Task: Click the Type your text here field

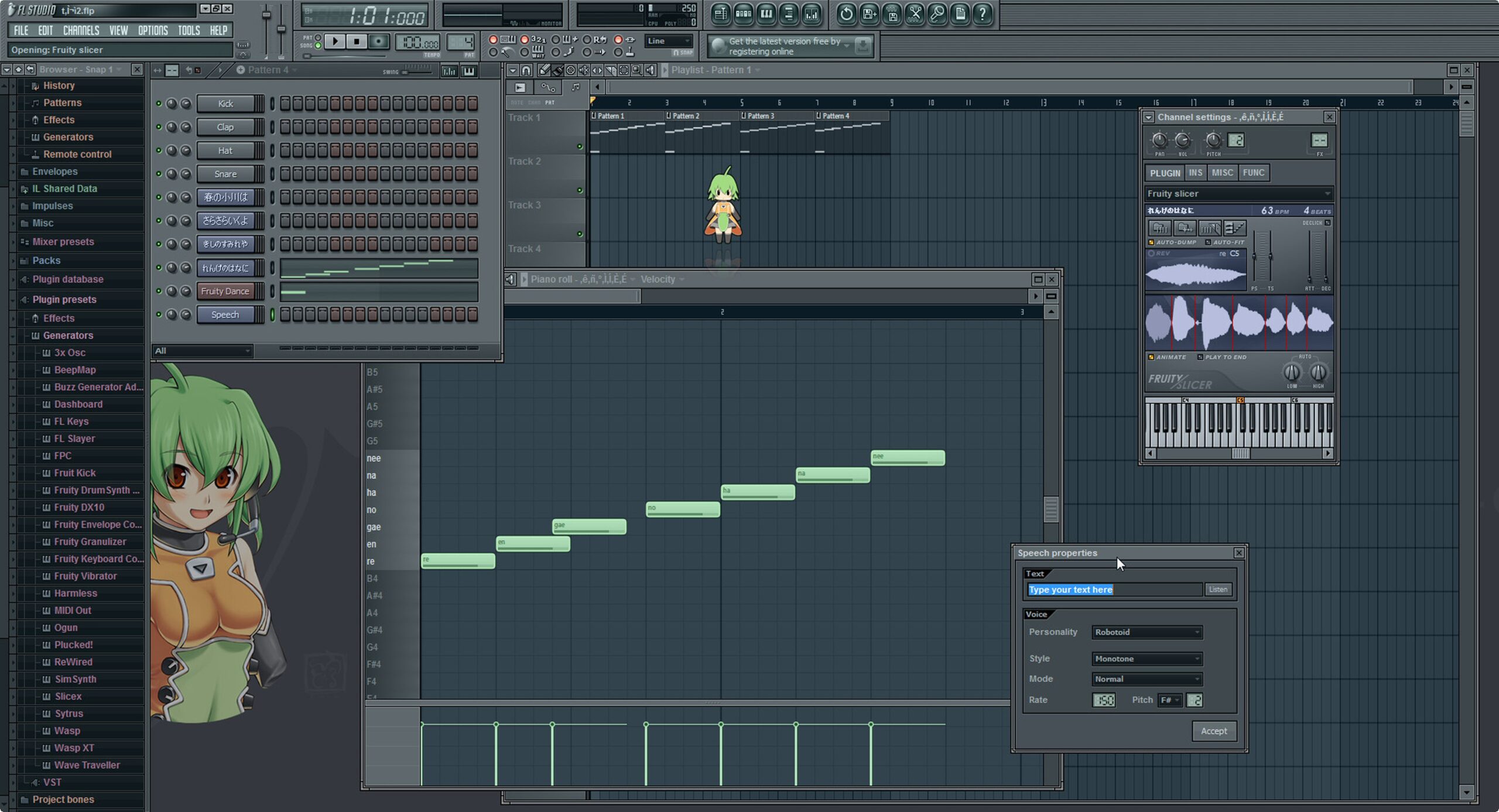Action: pos(1115,590)
